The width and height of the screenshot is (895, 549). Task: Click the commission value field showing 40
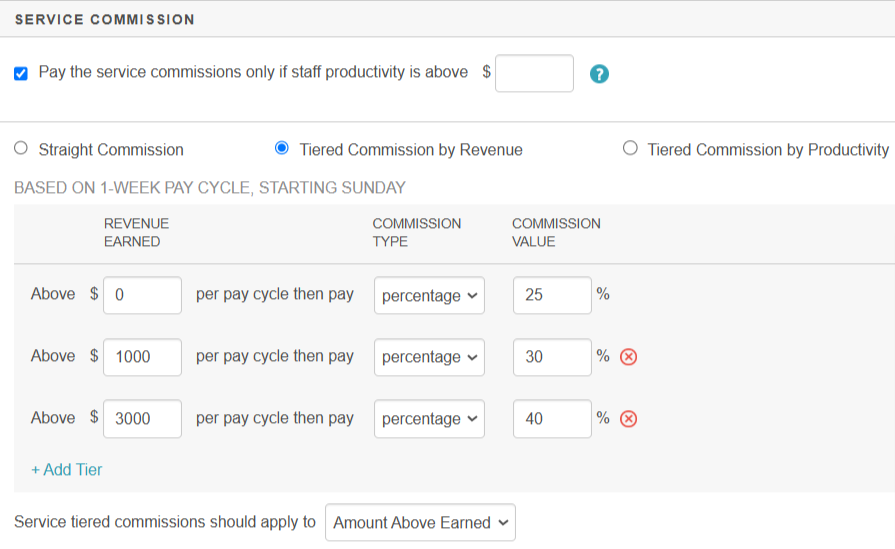pyautogui.click(x=552, y=419)
